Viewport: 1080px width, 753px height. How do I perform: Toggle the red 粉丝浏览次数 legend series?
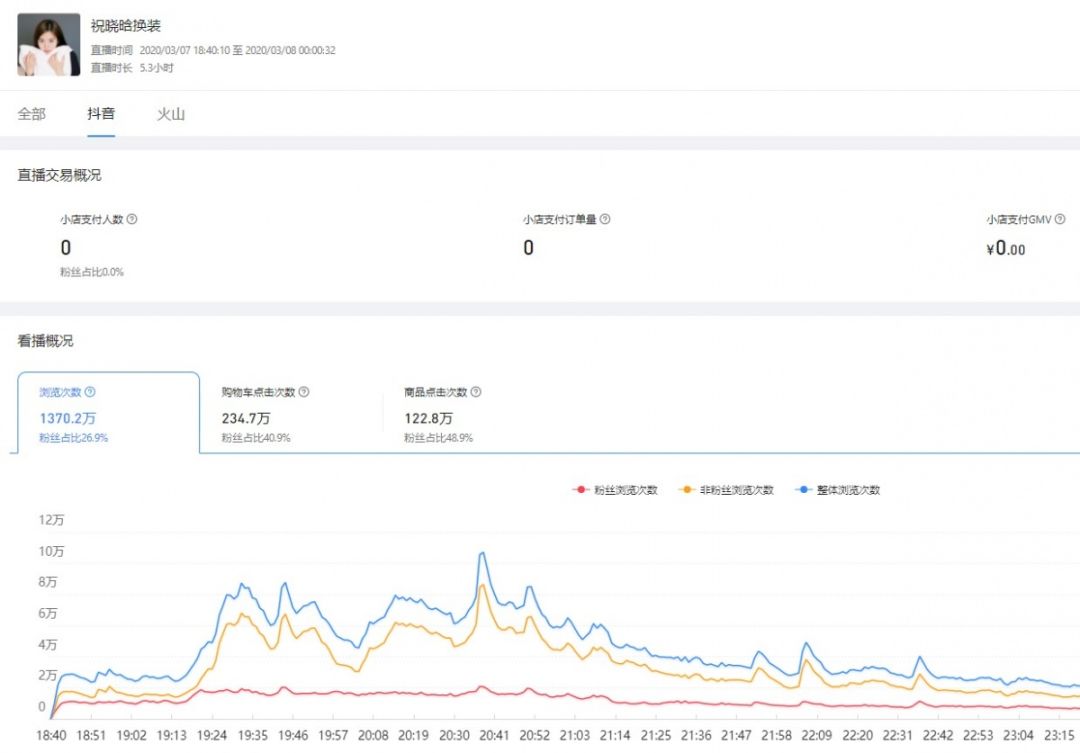615,490
